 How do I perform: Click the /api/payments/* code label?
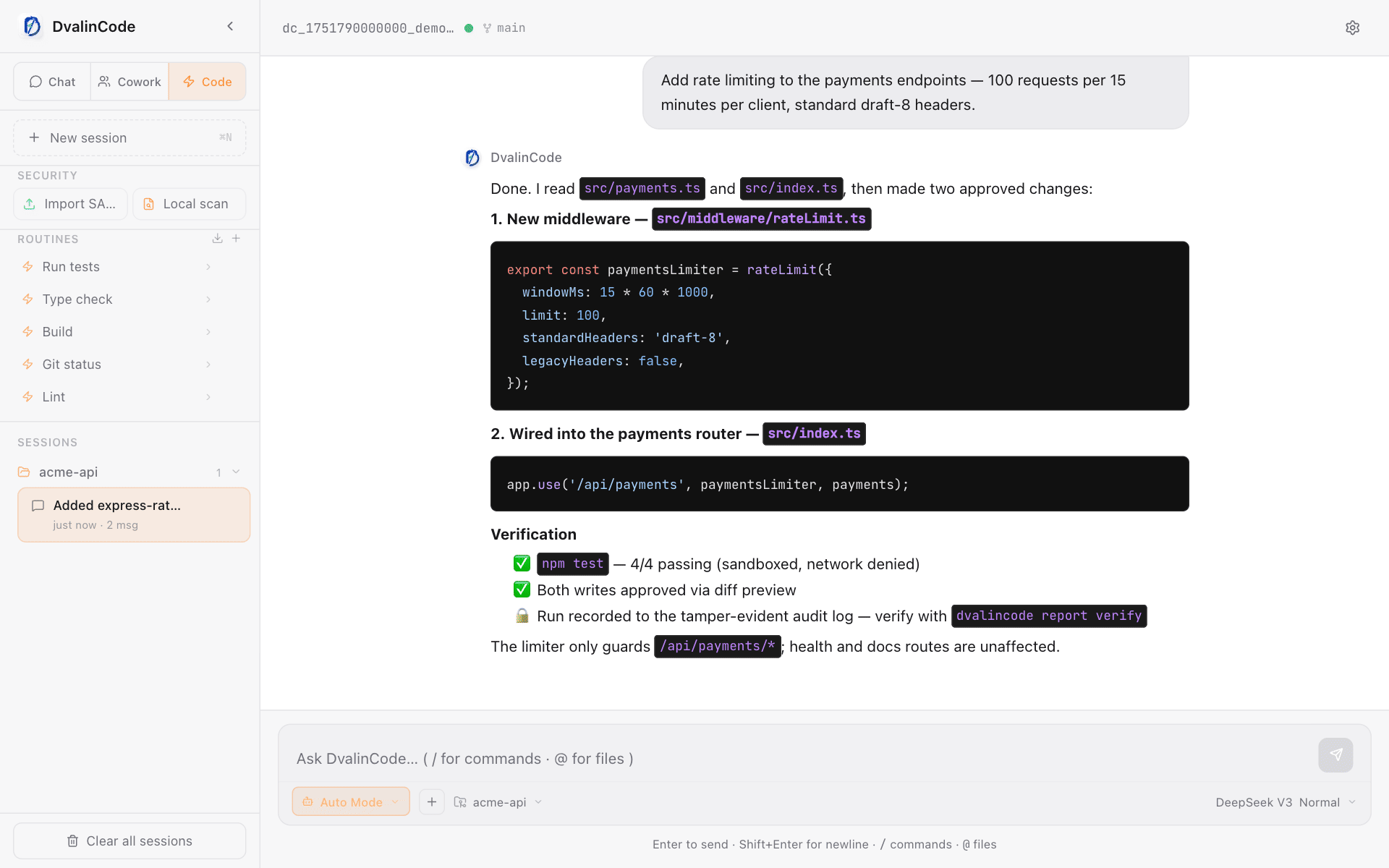[717, 647]
